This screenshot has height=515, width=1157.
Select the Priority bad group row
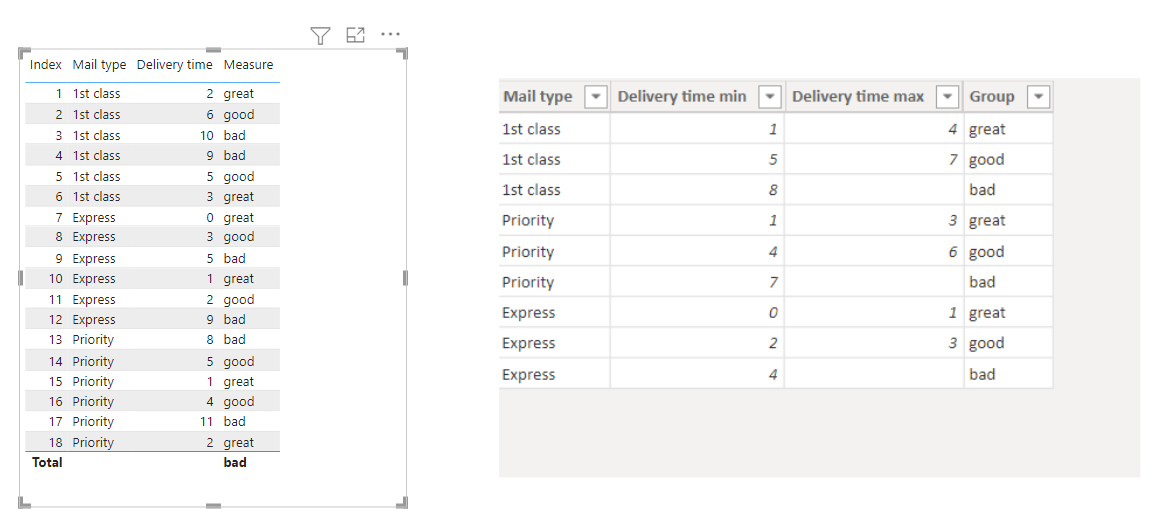click(x=776, y=282)
